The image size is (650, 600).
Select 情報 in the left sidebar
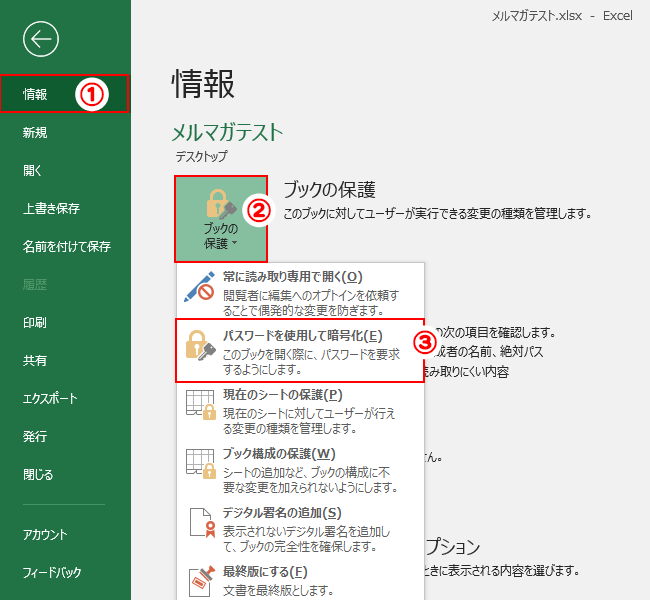(x=37, y=94)
